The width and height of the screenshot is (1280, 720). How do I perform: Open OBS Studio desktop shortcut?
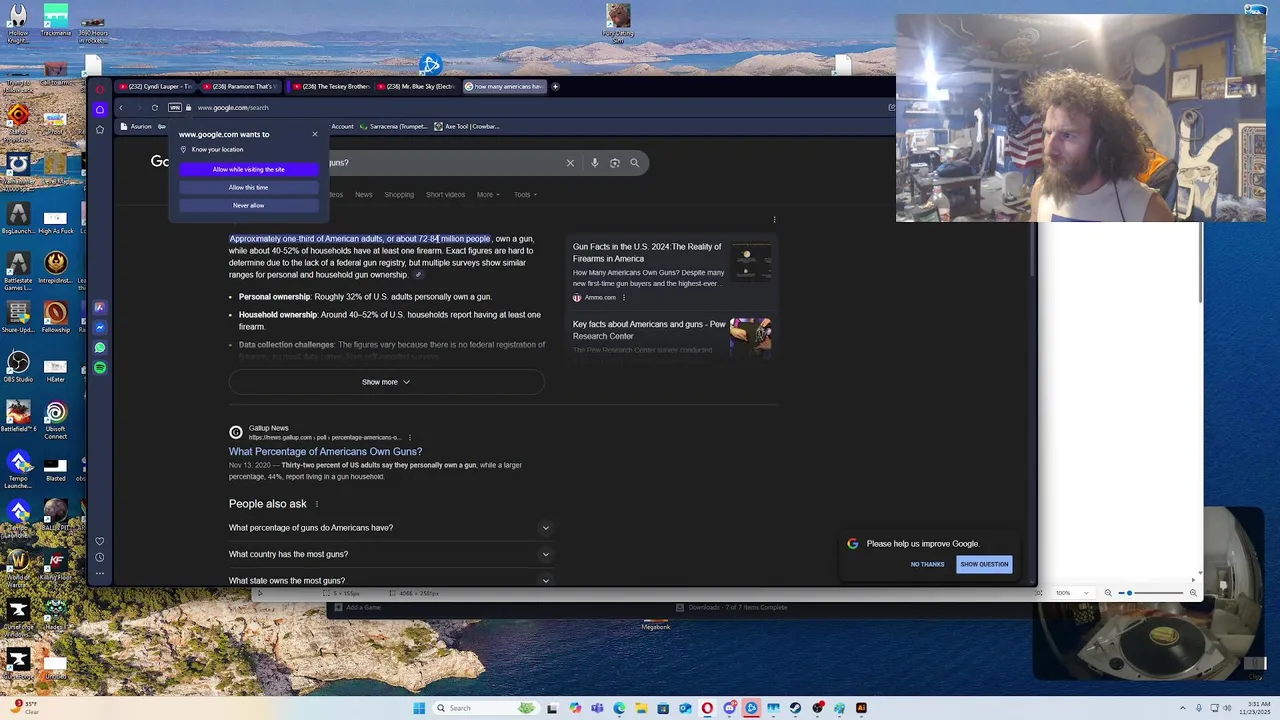[x=18, y=365]
